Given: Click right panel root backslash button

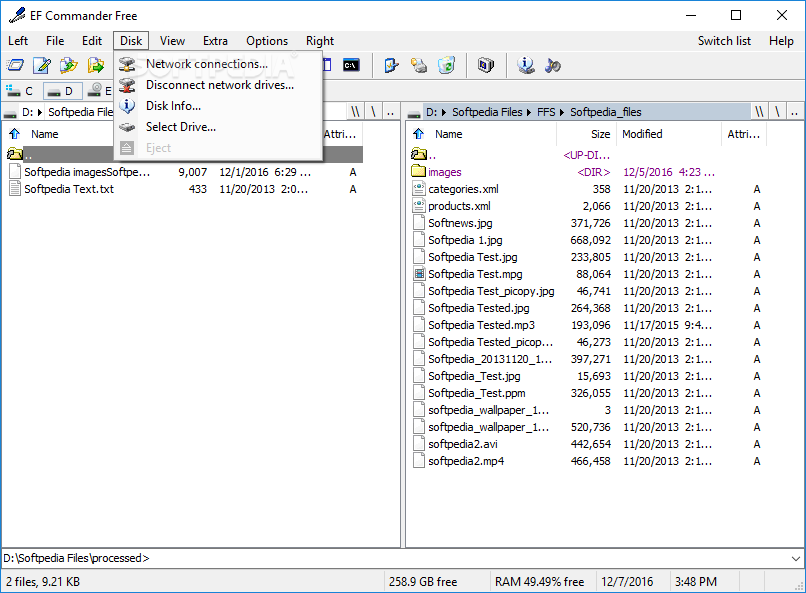Looking at the screenshot, I should pyautogui.click(x=777, y=112).
